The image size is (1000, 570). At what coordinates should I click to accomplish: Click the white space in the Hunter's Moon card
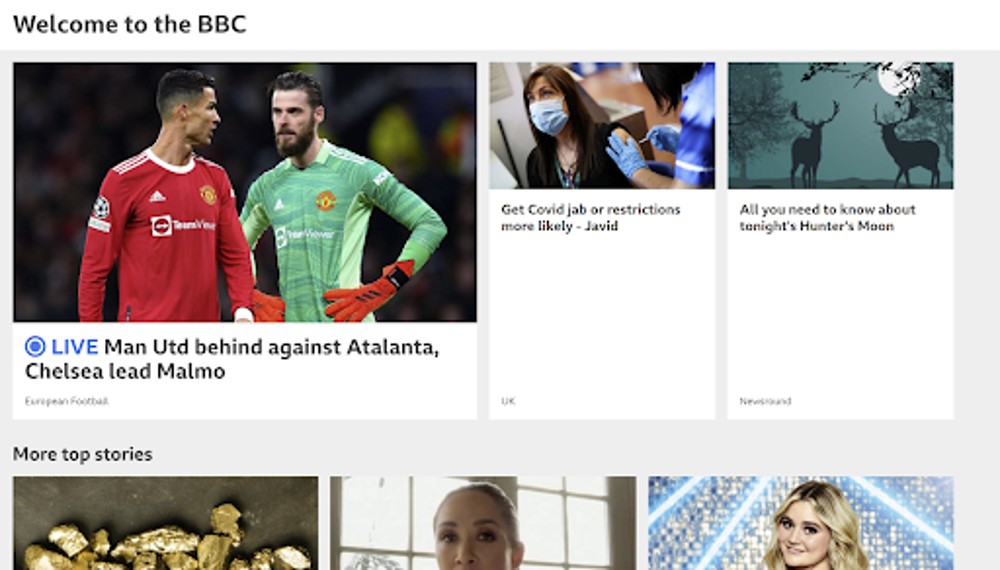(x=841, y=312)
